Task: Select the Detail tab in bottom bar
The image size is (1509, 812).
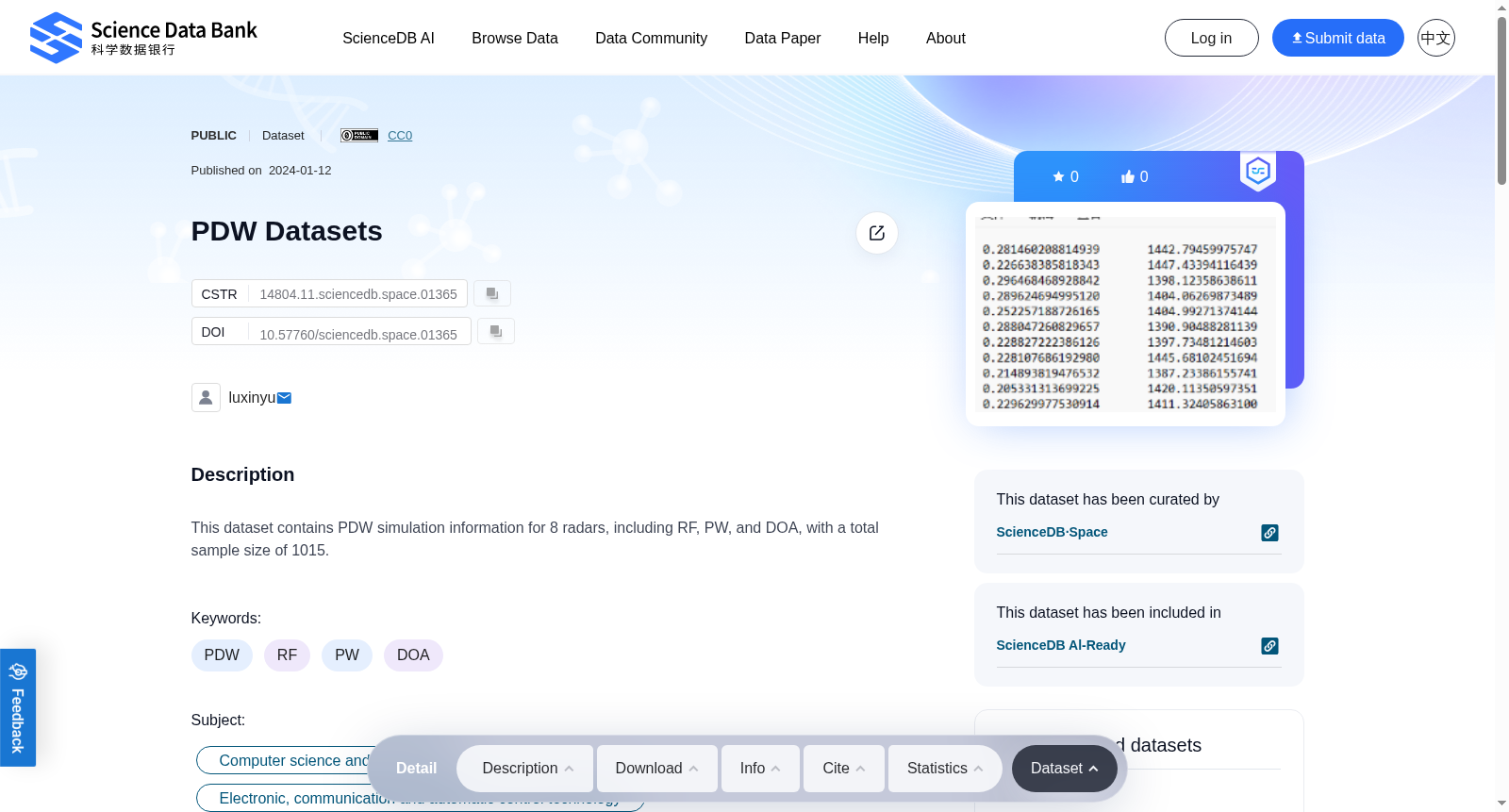Action: (x=416, y=769)
